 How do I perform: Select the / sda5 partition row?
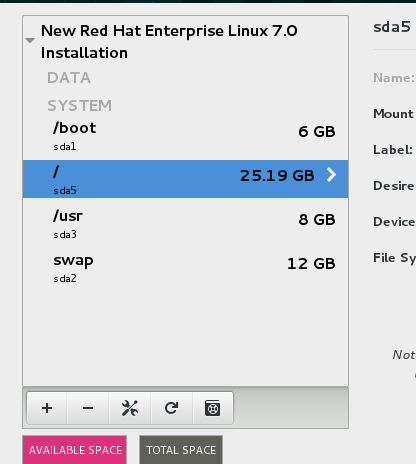pos(185,179)
